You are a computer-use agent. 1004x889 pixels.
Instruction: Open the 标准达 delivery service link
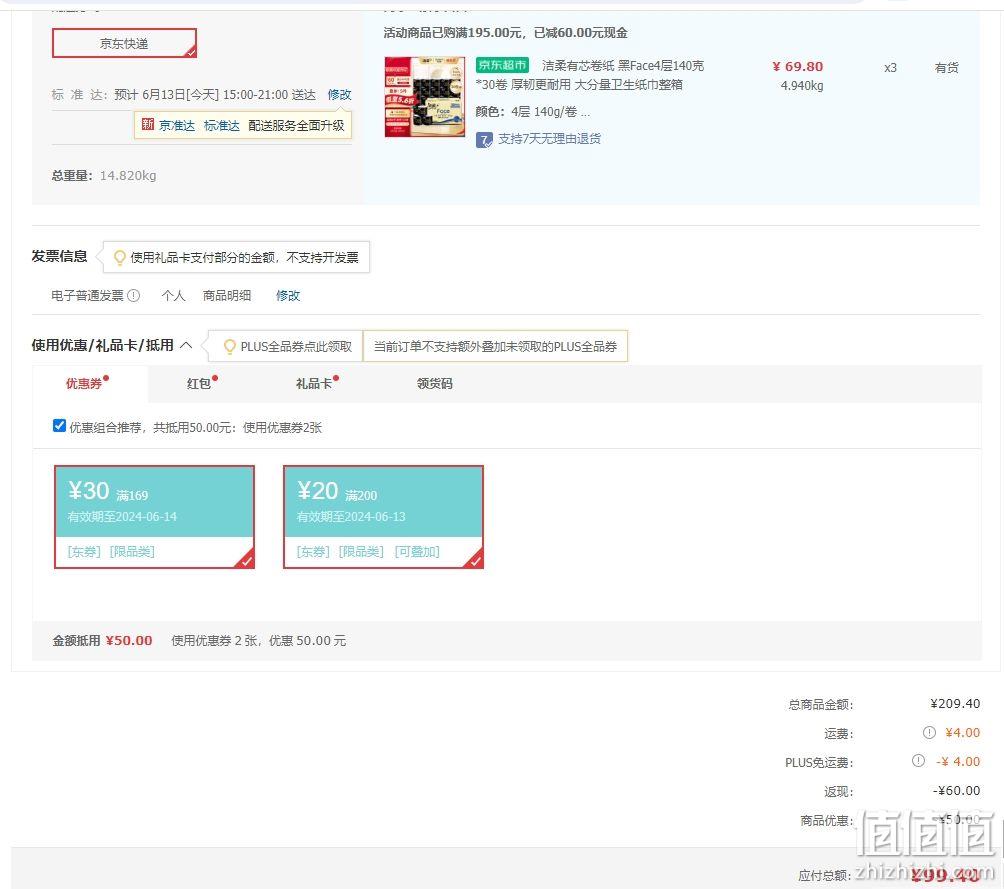[x=222, y=126]
